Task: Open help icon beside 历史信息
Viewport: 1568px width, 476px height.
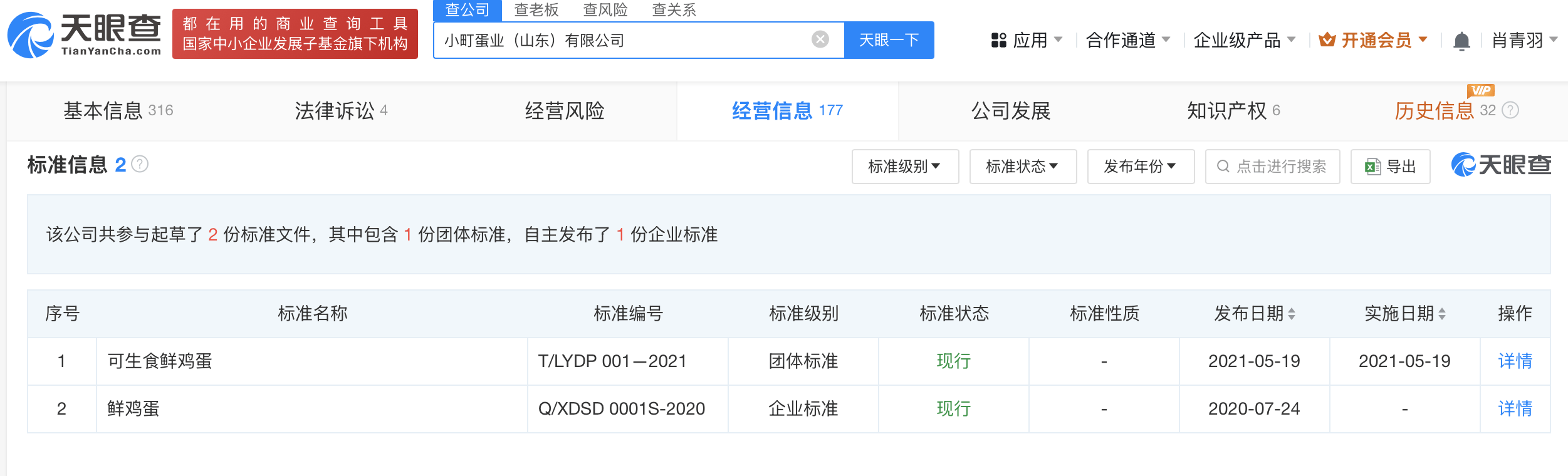Action: click(1511, 110)
